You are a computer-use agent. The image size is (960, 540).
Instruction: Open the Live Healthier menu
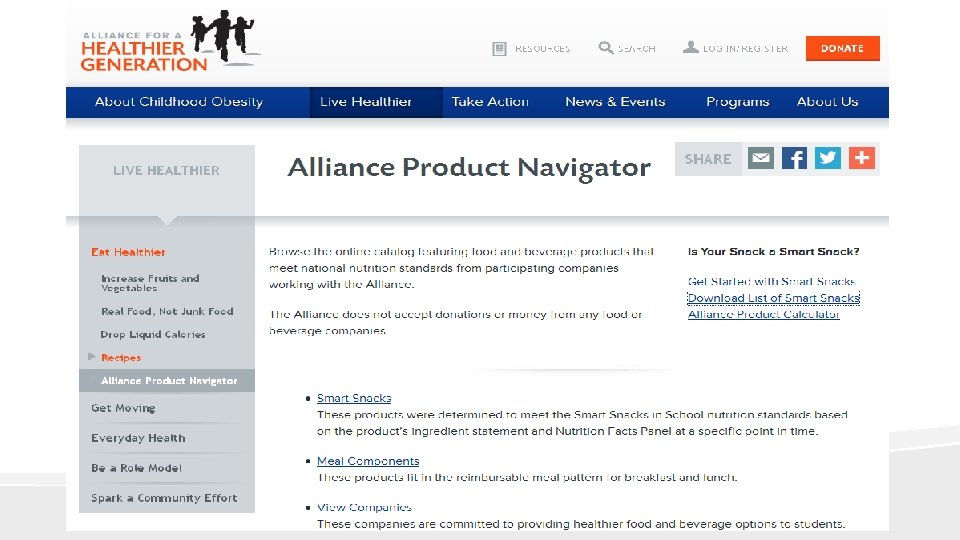click(x=366, y=102)
